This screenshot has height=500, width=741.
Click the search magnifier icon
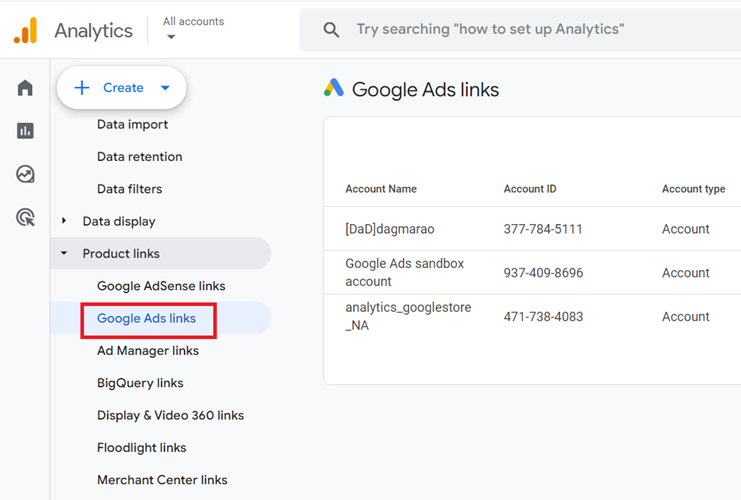pyautogui.click(x=331, y=30)
